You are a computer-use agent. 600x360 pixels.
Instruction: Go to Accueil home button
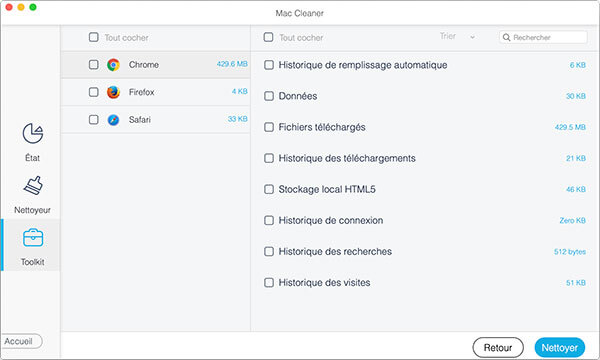pos(21,341)
